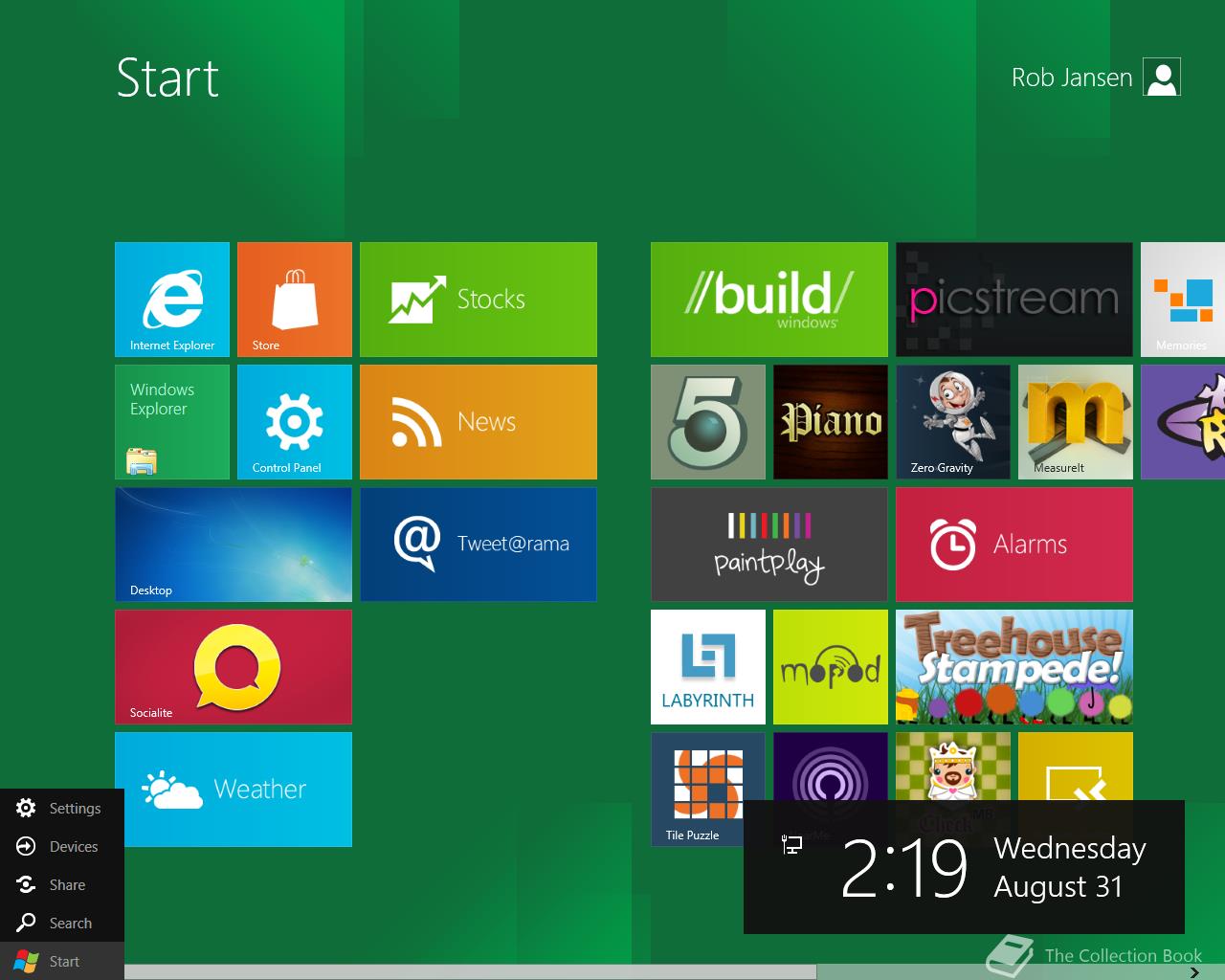The width and height of the screenshot is (1225, 980).
Task: Launch the picstream tile
Action: pos(1014,300)
